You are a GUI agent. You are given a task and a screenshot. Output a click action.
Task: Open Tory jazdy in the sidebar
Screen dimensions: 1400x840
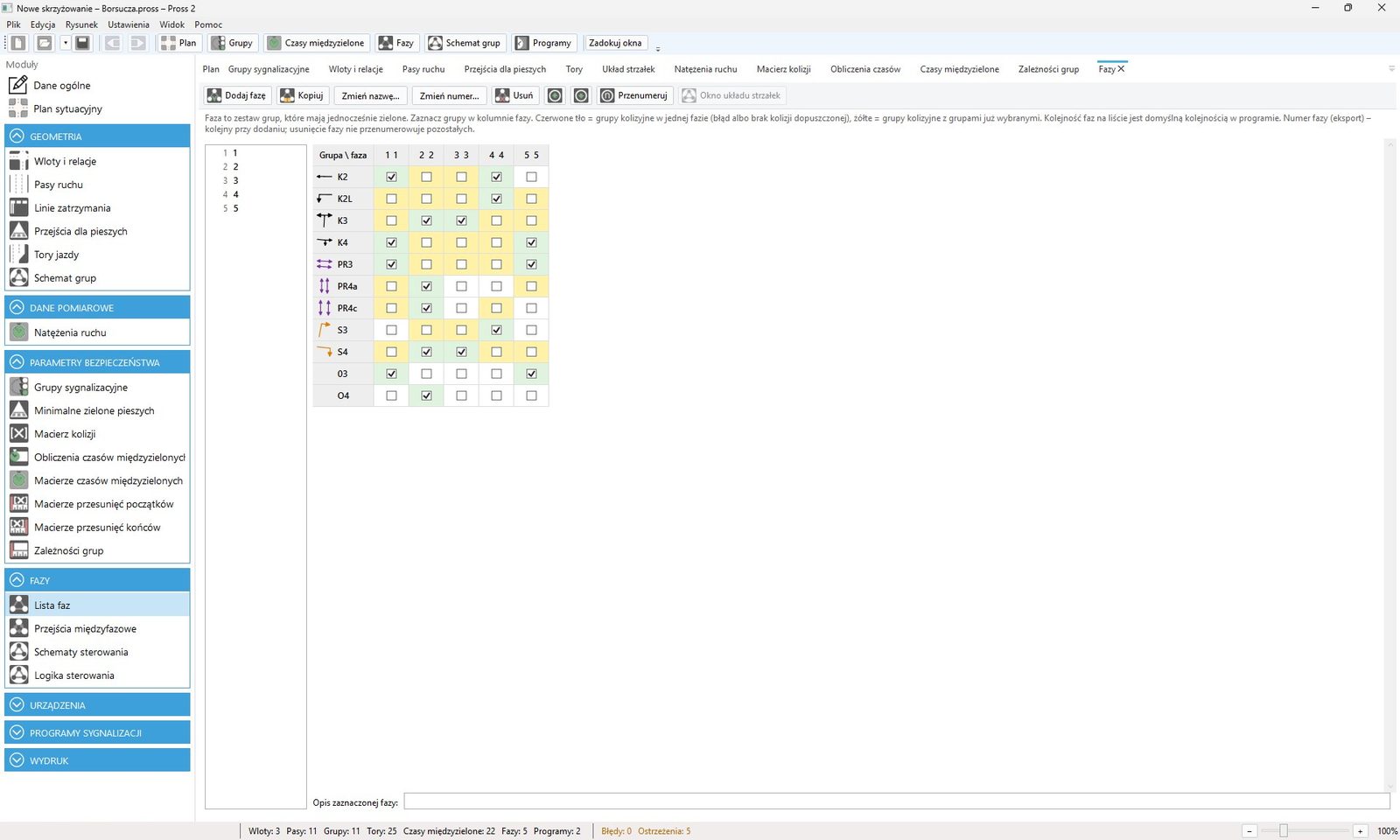pyautogui.click(x=56, y=255)
